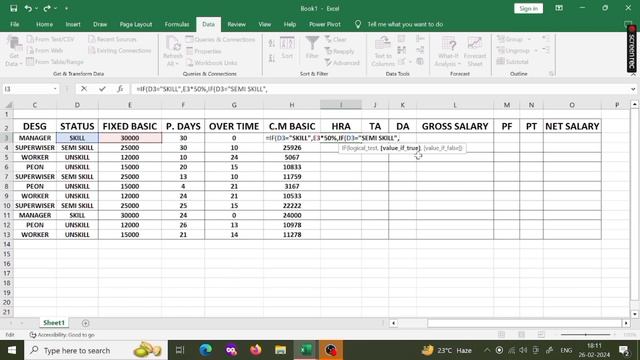This screenshot has height=360, width=640.
Task: Open Outline dialog launcher
Action: 551,74
